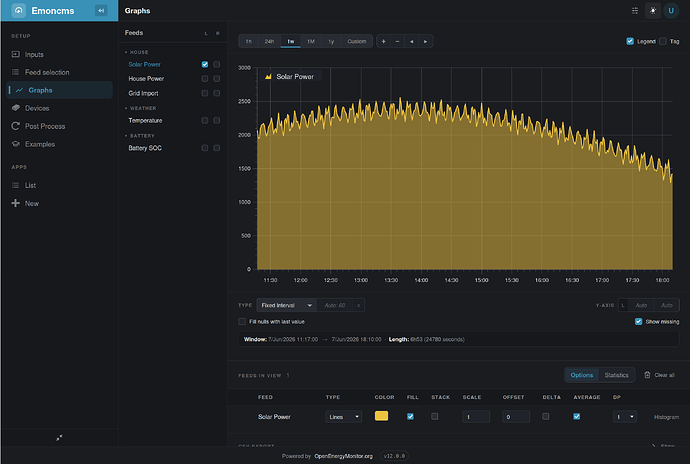Image resolution: width=690 pixels, height=464 pixels.
Task: Click the Scale input field
Action: pos(476,417)
